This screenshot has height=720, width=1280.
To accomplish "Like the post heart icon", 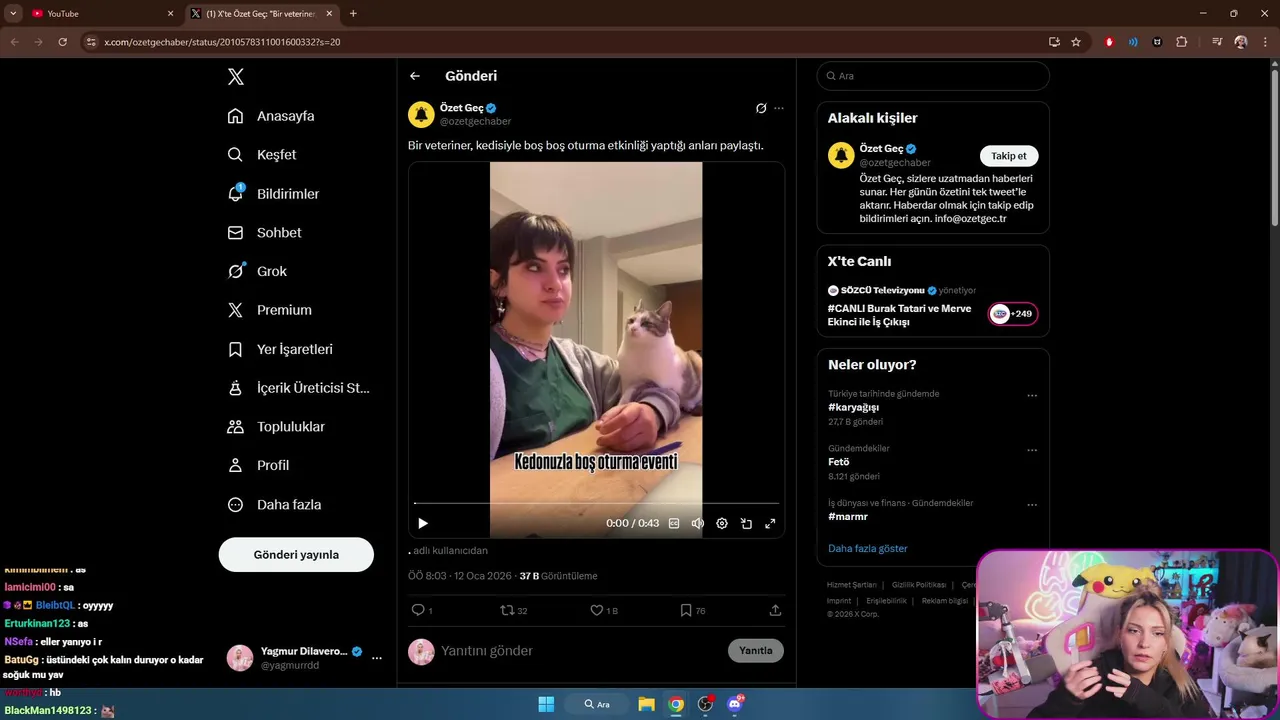I will click(597, 610).
